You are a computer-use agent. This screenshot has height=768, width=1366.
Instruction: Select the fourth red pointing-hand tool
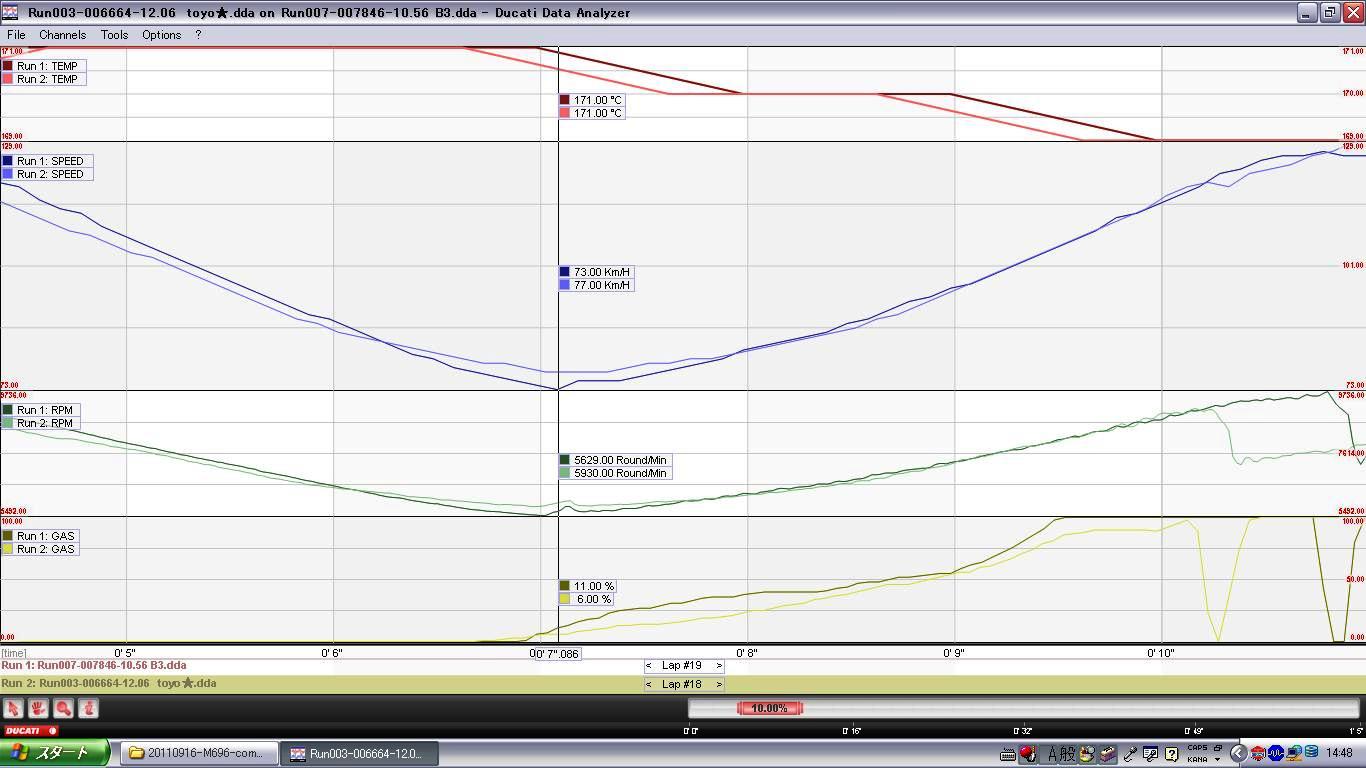[88, 708]
